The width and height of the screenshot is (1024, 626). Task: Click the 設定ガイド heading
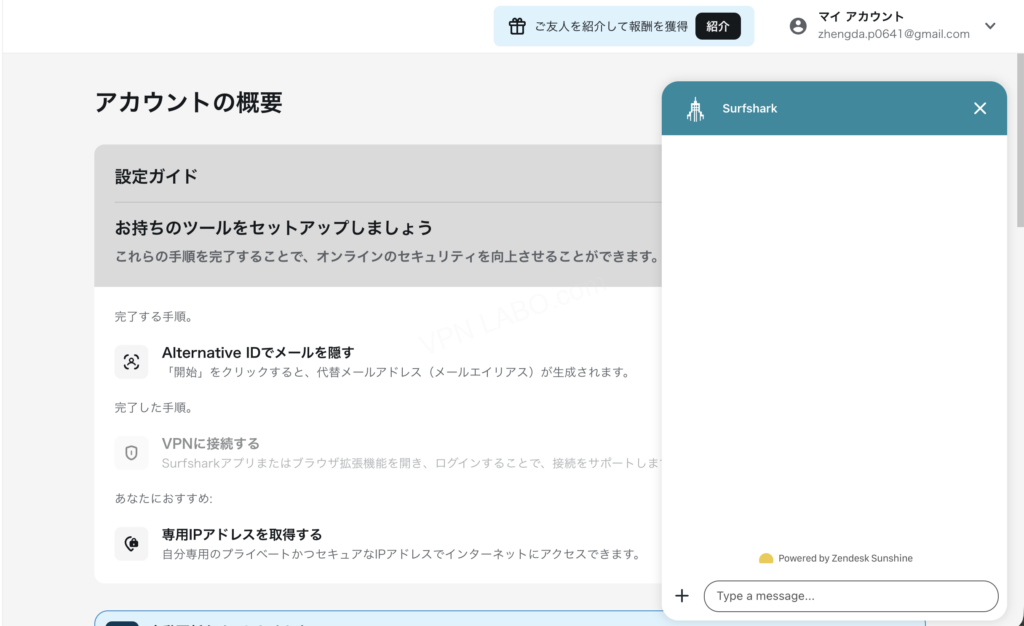pyautogui.click(x=156, y=176)
